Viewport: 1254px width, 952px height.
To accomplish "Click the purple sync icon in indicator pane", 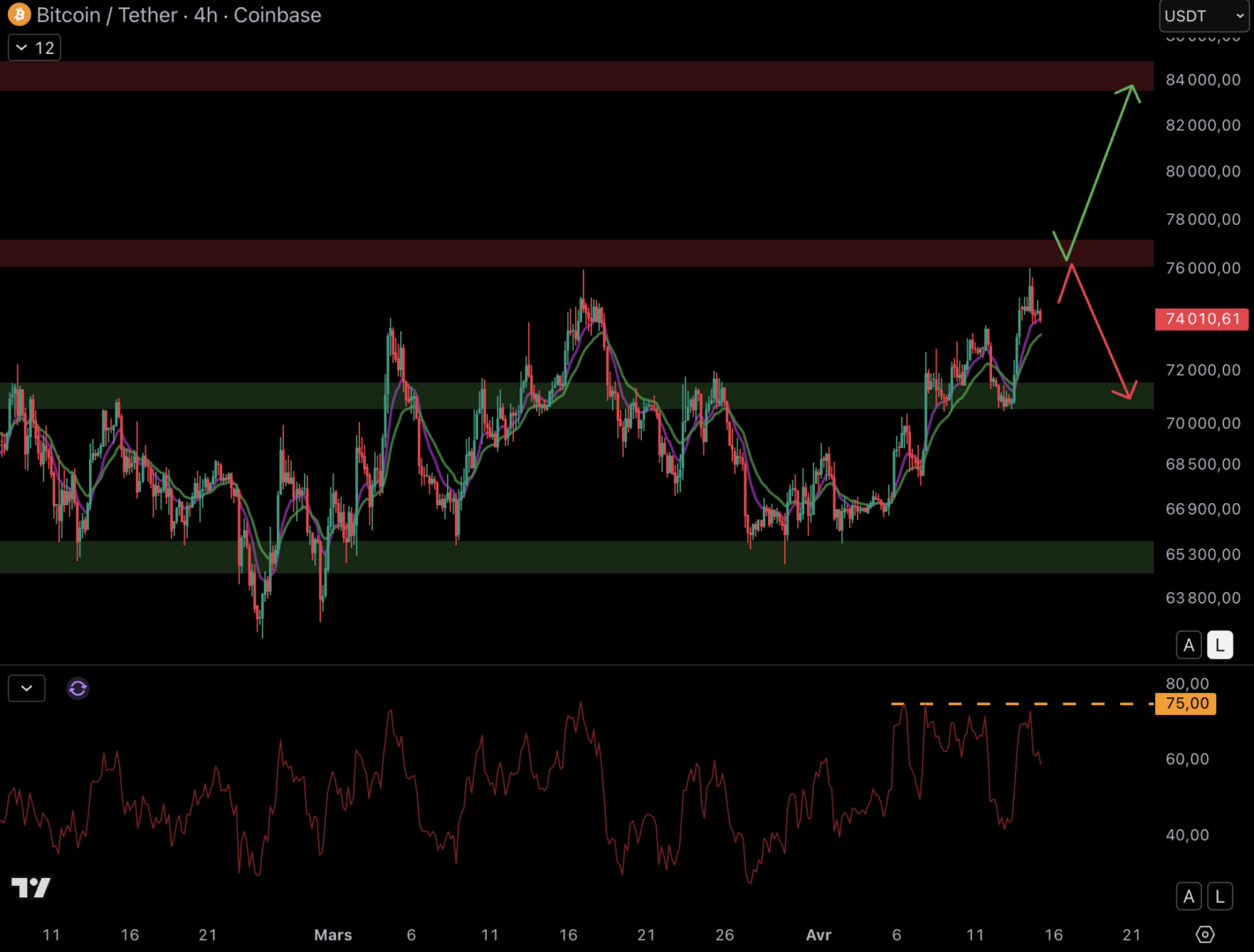I will [x=78, y=688].
